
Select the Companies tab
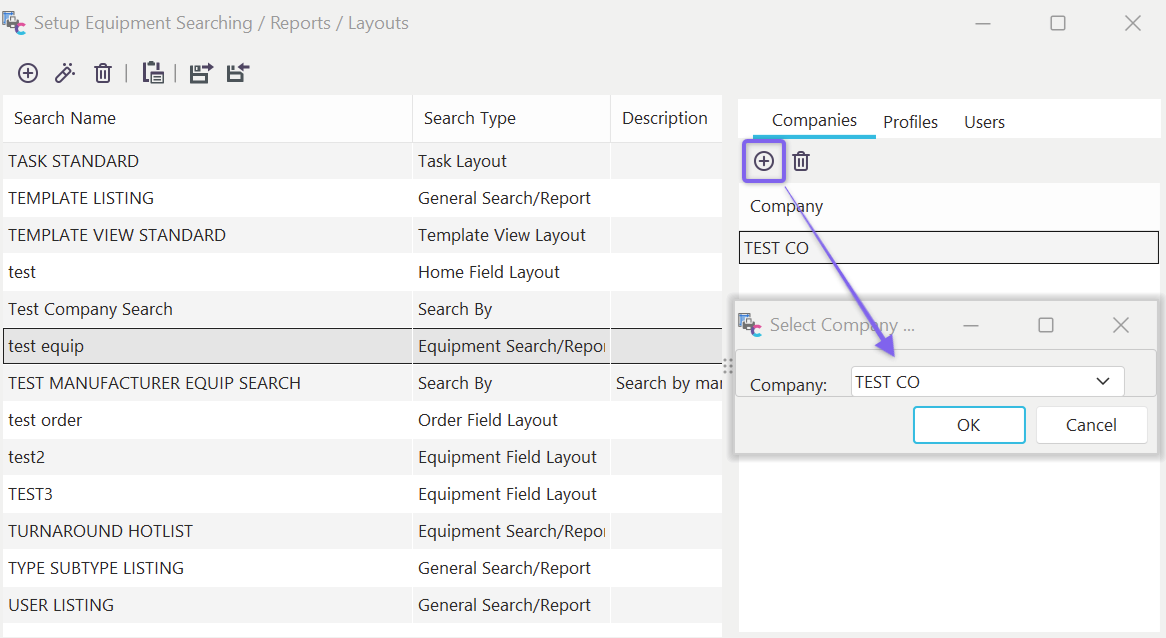point(814,121)
